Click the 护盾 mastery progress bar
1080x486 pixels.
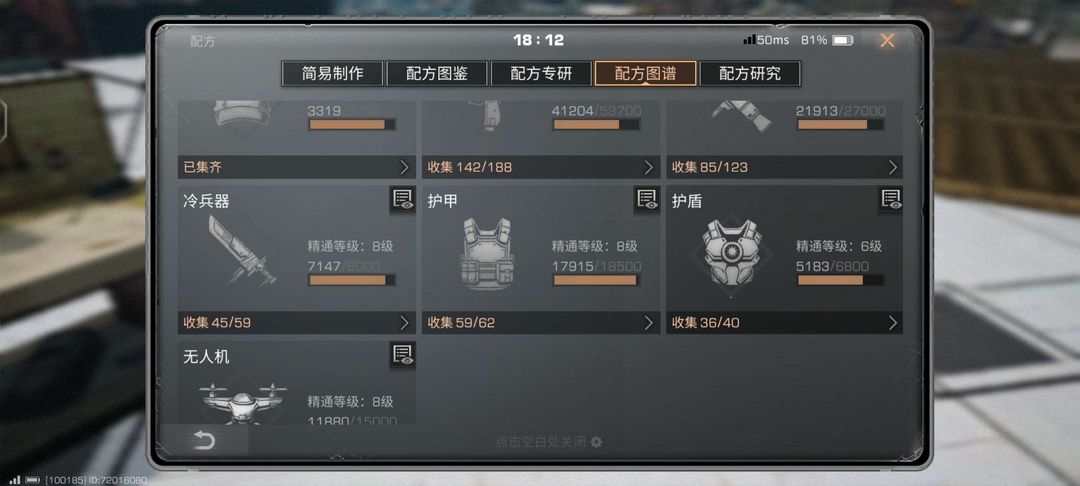click(840, 280)
